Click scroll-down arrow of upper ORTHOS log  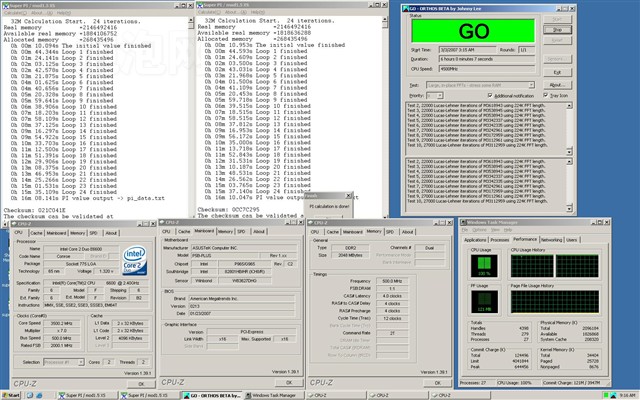click(569, 152)
